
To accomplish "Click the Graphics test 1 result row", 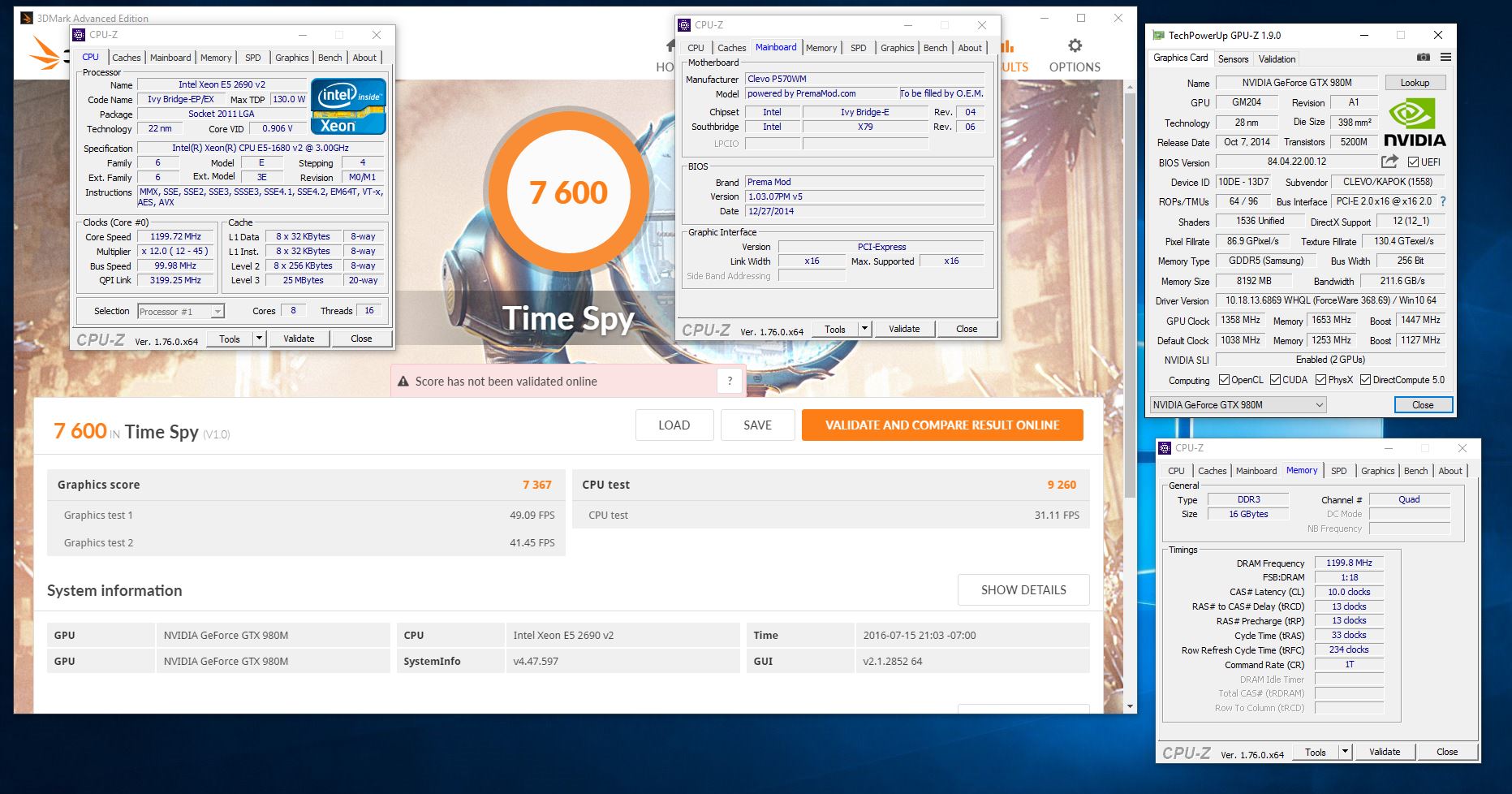I will click(x=306, y=515).
